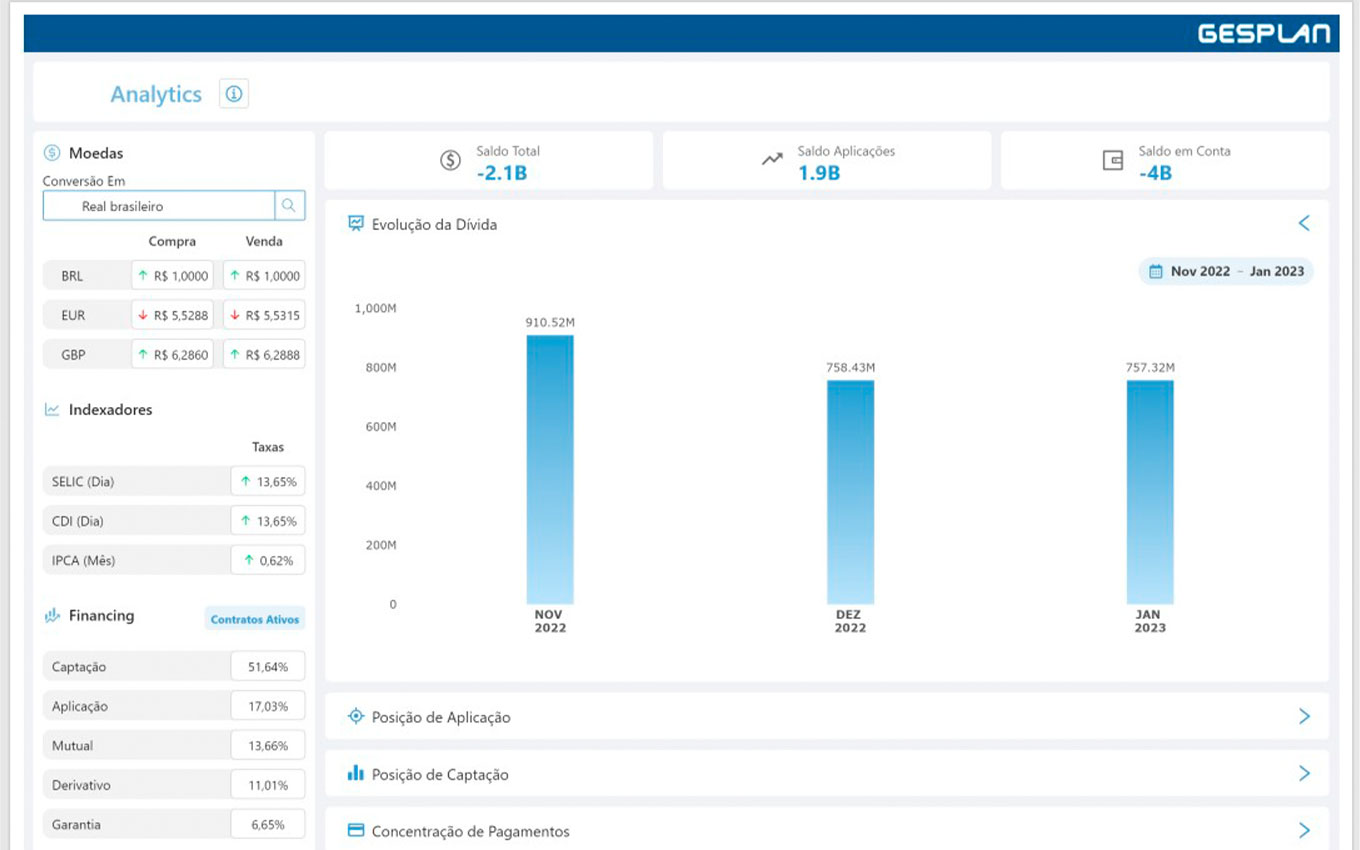Image resolution: width=1360 pixels, height=850 pixels.
Task: Click the Posição de Captação bar icon
Action: point(355,774)
